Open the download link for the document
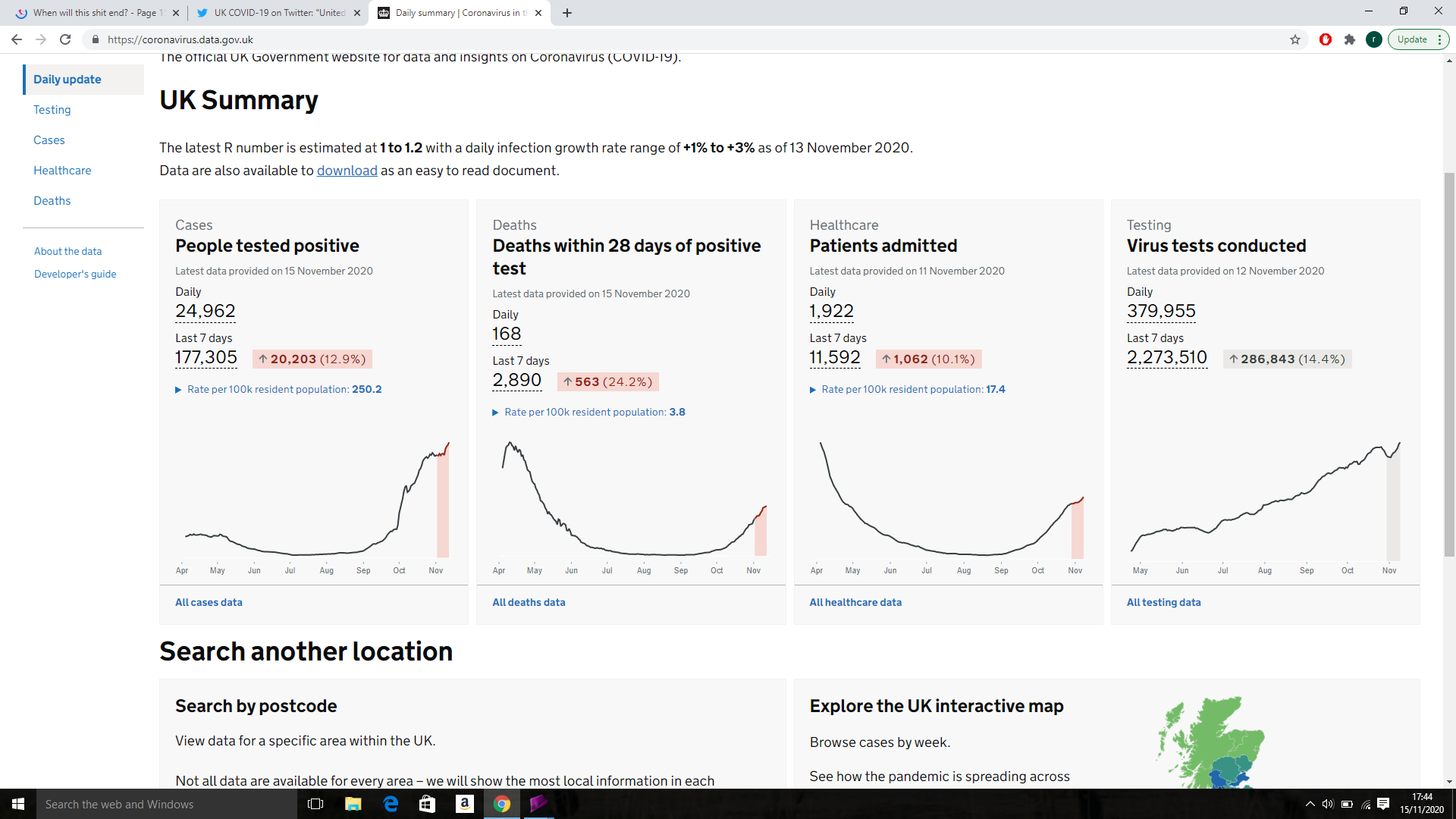 (x=347, y=171)
